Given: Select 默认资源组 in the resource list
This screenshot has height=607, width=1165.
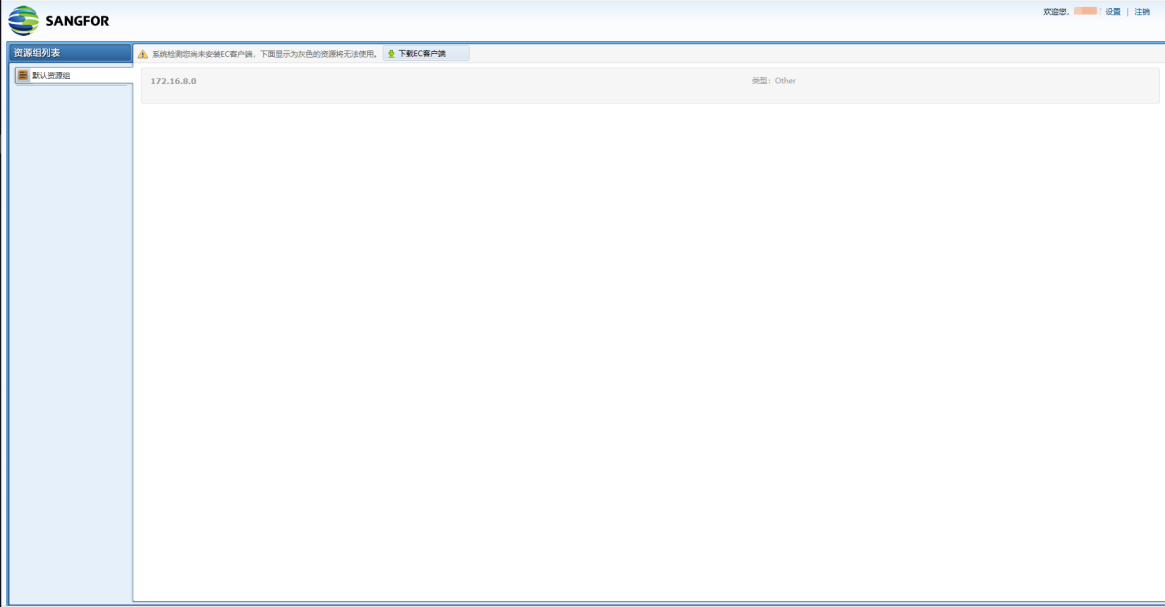Looking at the screenshot, I should click(x=51, y=75).
